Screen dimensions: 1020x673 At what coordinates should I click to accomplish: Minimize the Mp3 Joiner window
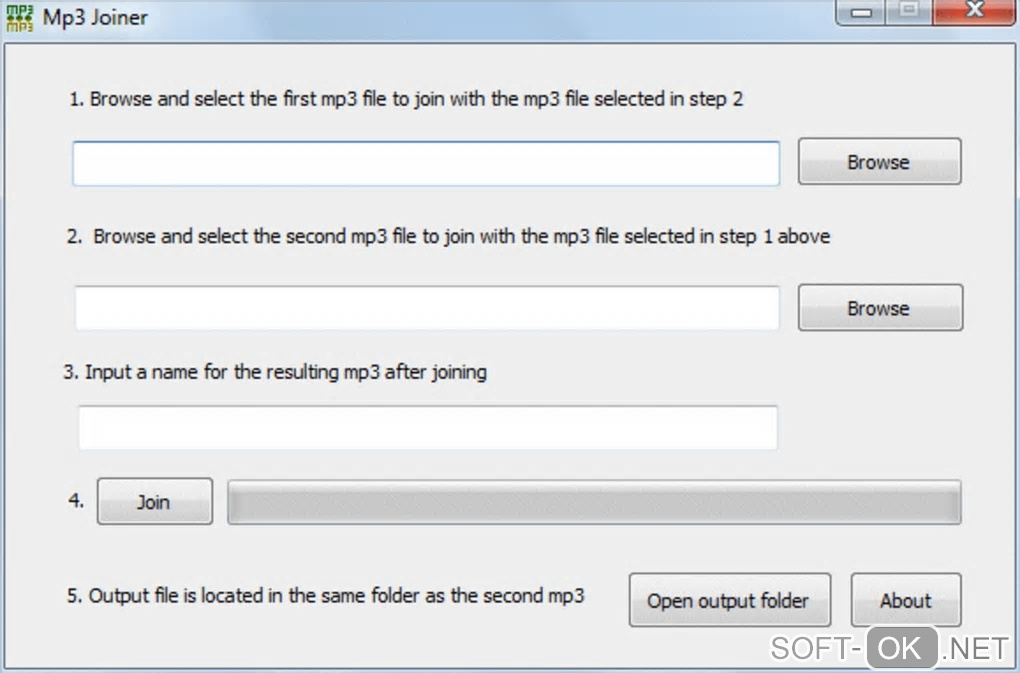click(x=862, y=12)
